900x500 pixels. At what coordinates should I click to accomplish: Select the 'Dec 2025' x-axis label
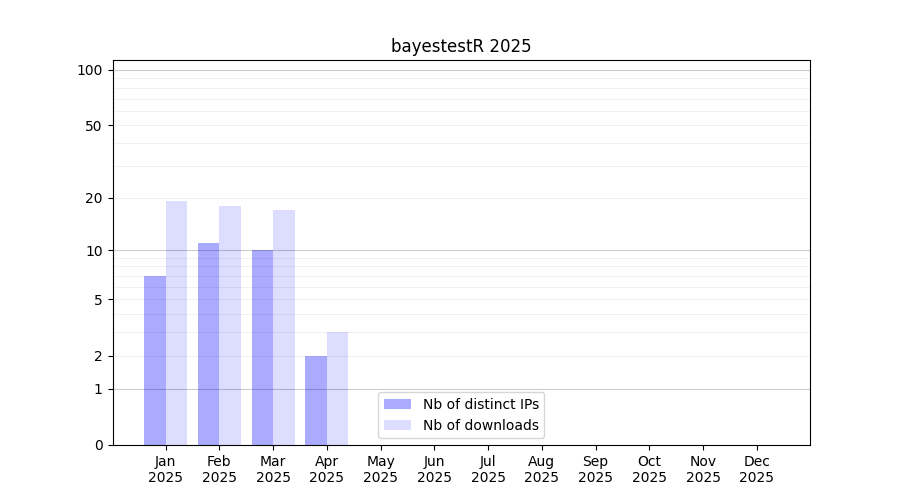tap(757, 469)
